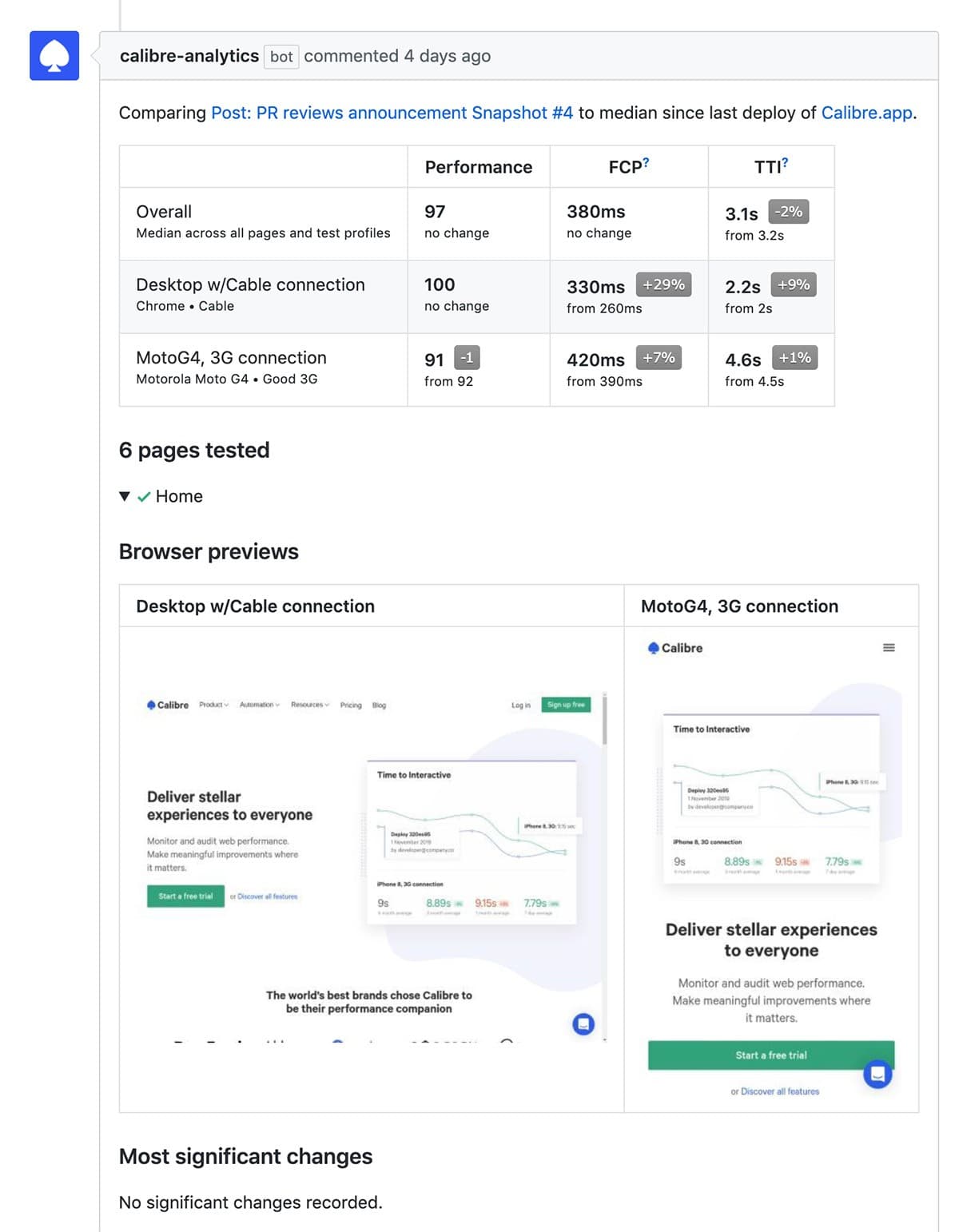Viewport: 959px width, 1232px height.
Task: Click the Desktop w/Cable browser preview thumbnail
Action: [371, 868]
